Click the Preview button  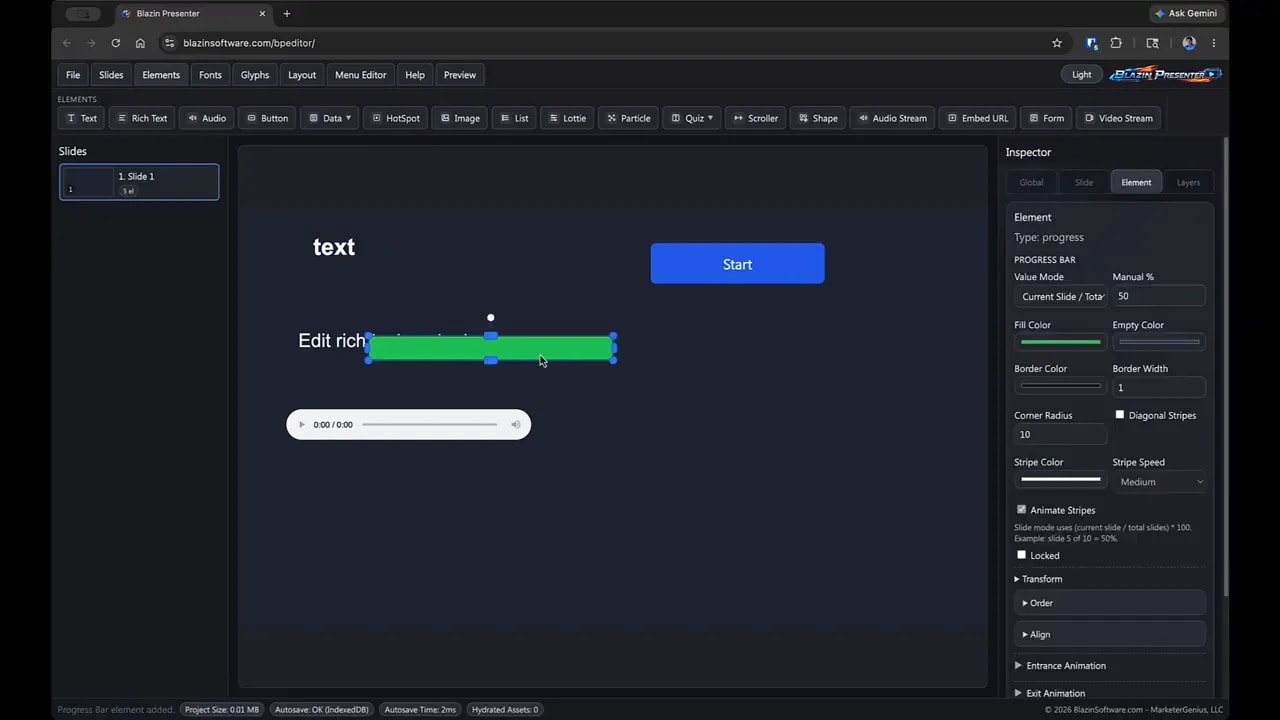(x=460, y=75)
